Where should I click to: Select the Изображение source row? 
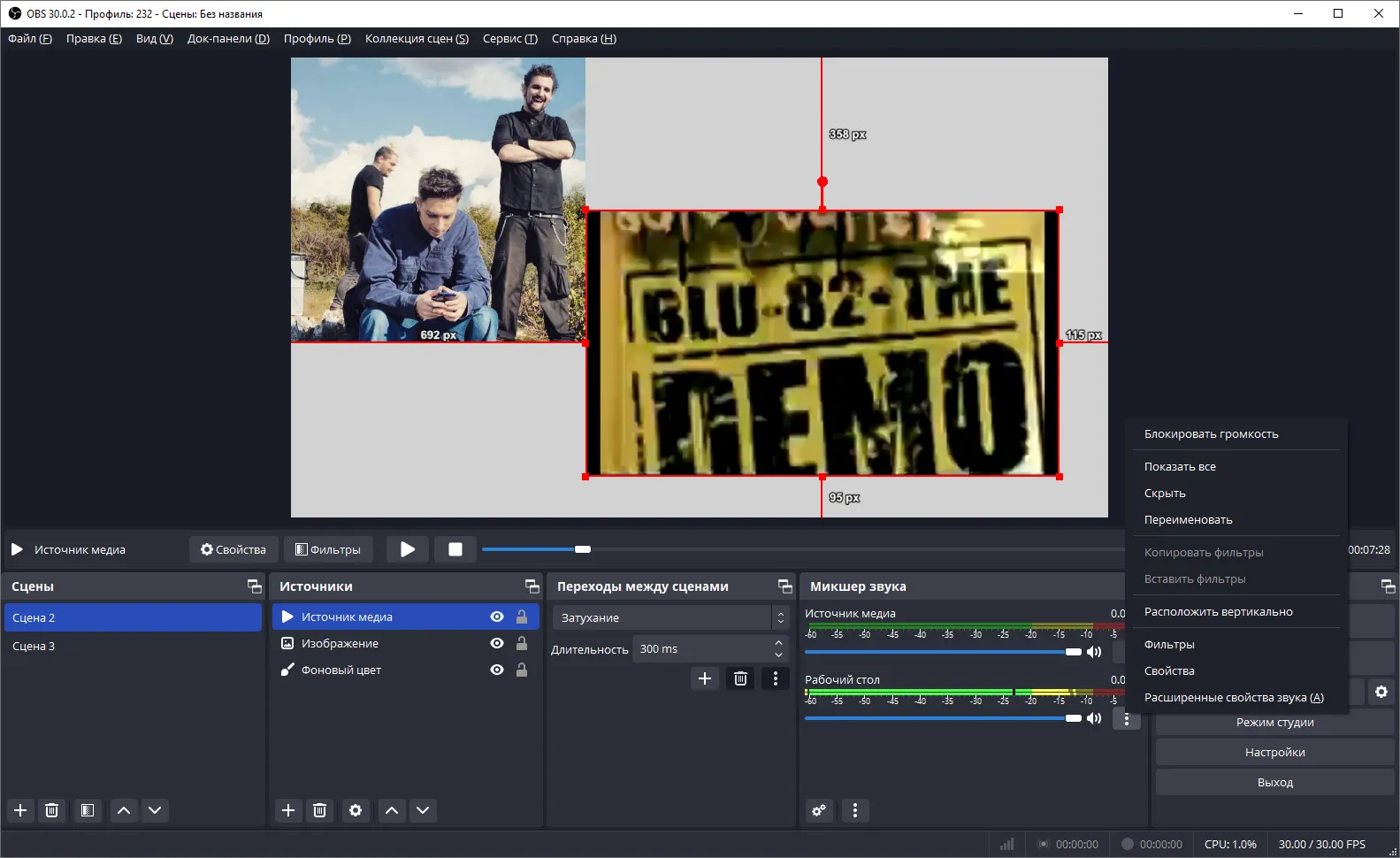(406, 643)
